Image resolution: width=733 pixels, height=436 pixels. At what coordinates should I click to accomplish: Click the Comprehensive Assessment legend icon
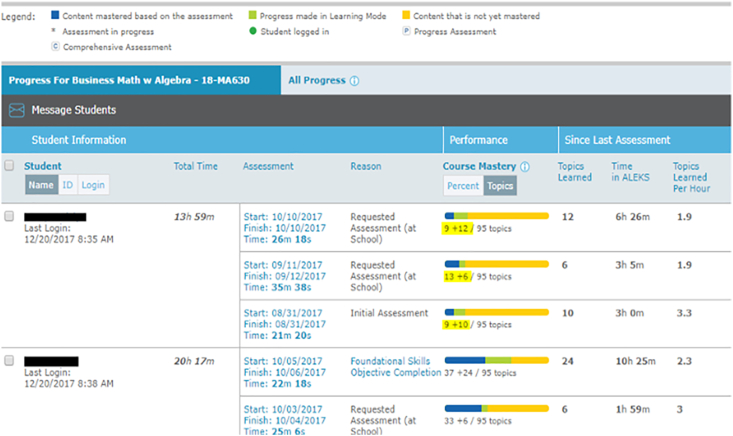(x=53, y=47)
